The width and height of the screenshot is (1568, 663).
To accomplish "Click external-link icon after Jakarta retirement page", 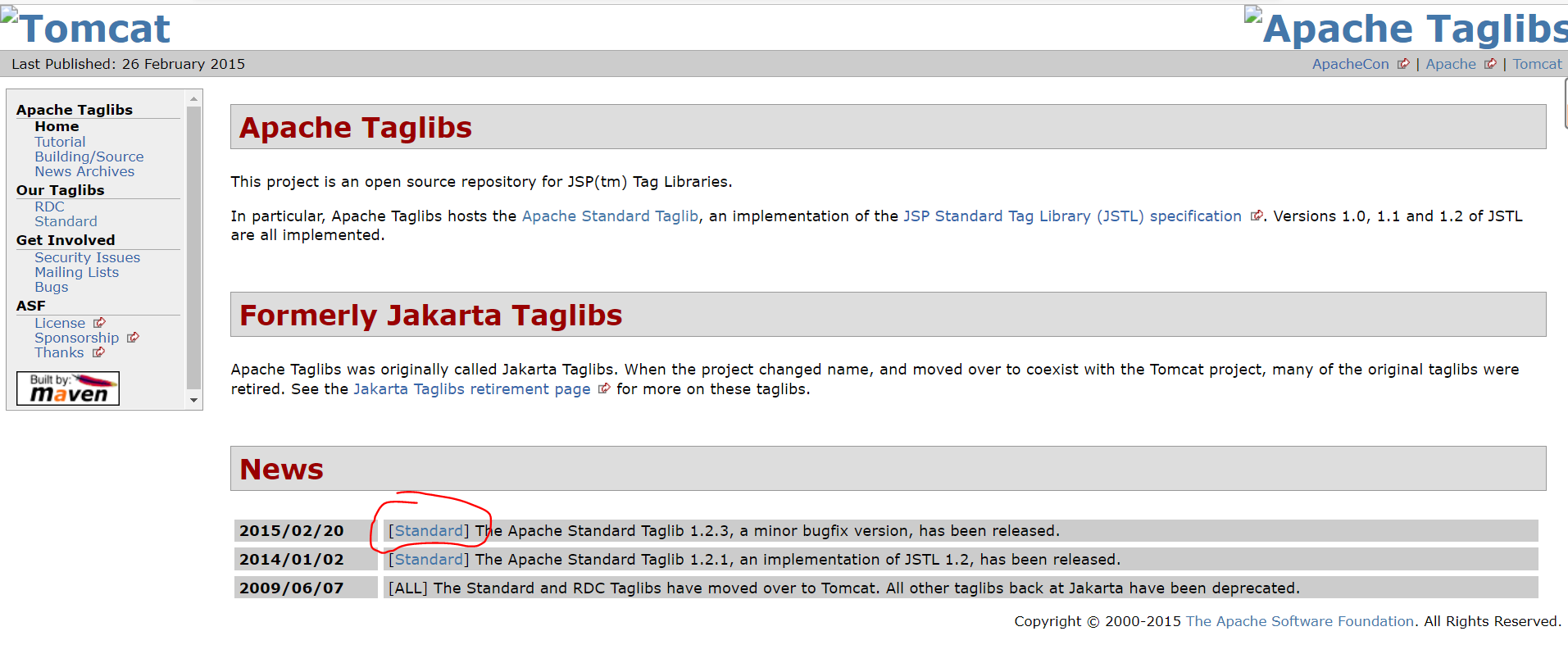I will (604, 389).
